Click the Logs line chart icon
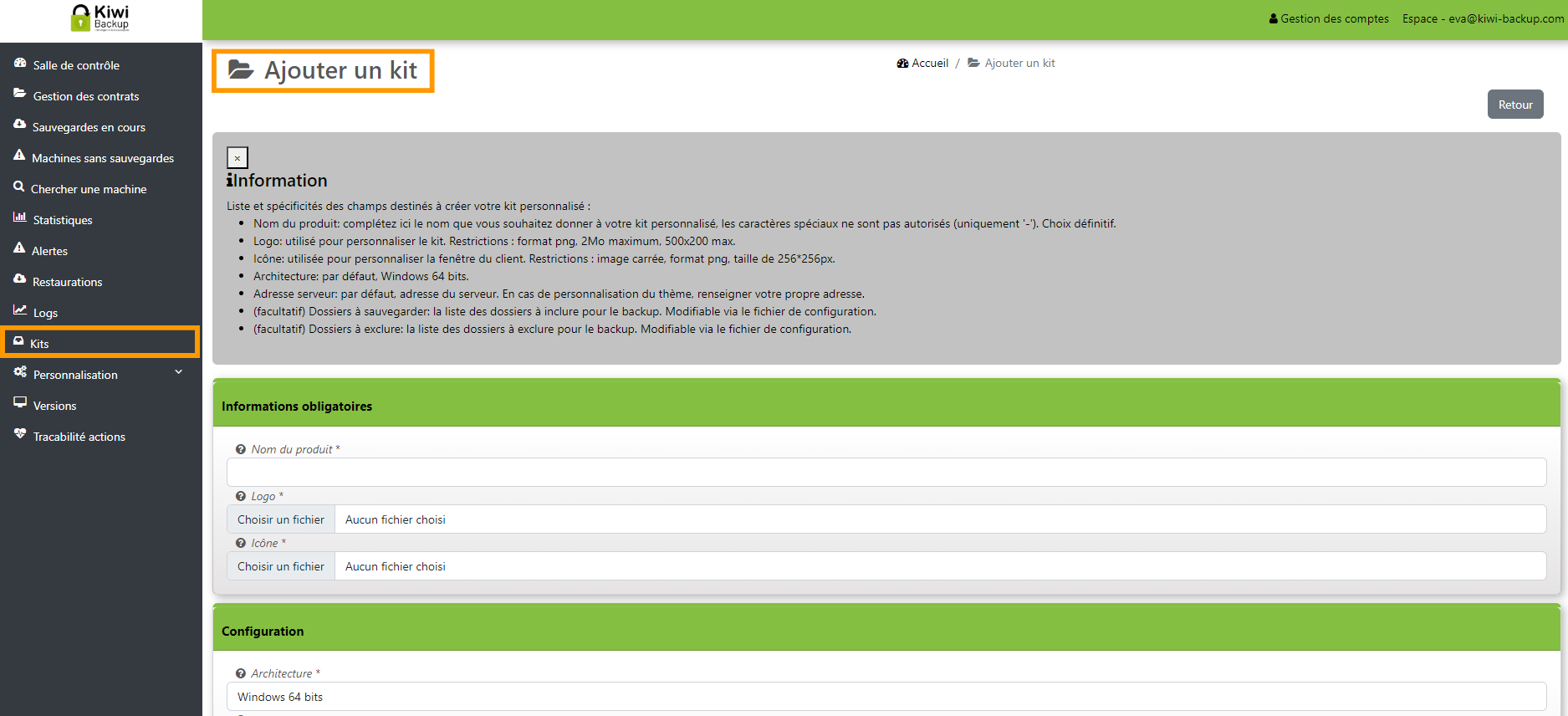Screen dimensions: 1568x716 click(20, 310)
